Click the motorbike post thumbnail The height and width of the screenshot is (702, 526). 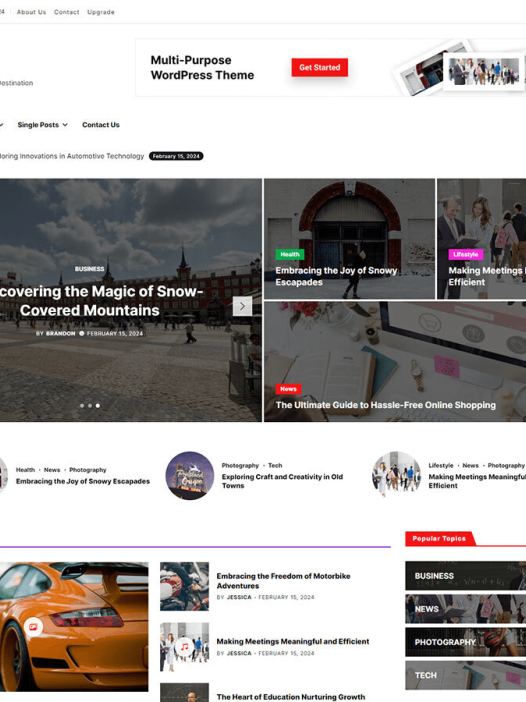click(x=184, y=586)
